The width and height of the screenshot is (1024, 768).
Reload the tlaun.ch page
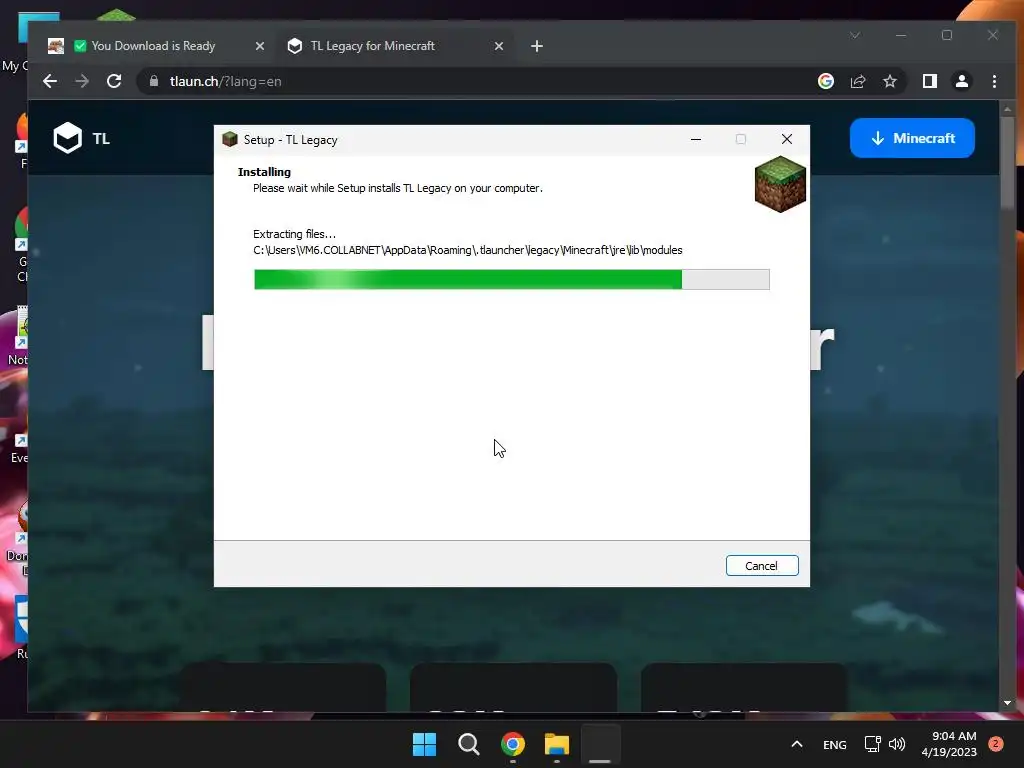pos(114,81)
